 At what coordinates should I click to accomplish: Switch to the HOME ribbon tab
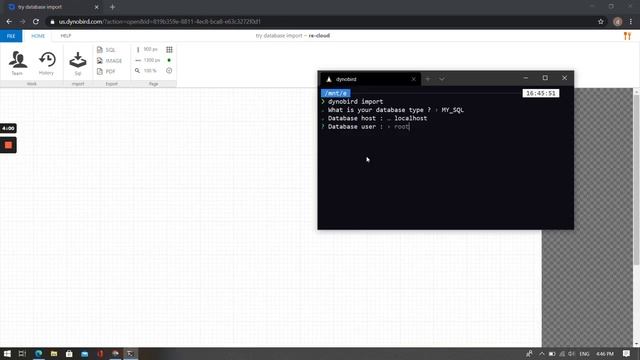pos(38,36)
